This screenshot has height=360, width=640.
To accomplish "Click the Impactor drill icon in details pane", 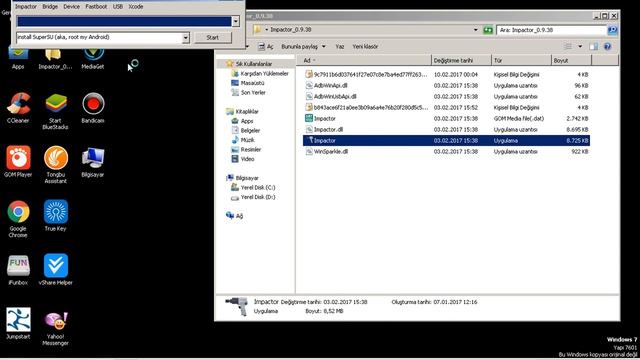I will [x=237, y=306].
